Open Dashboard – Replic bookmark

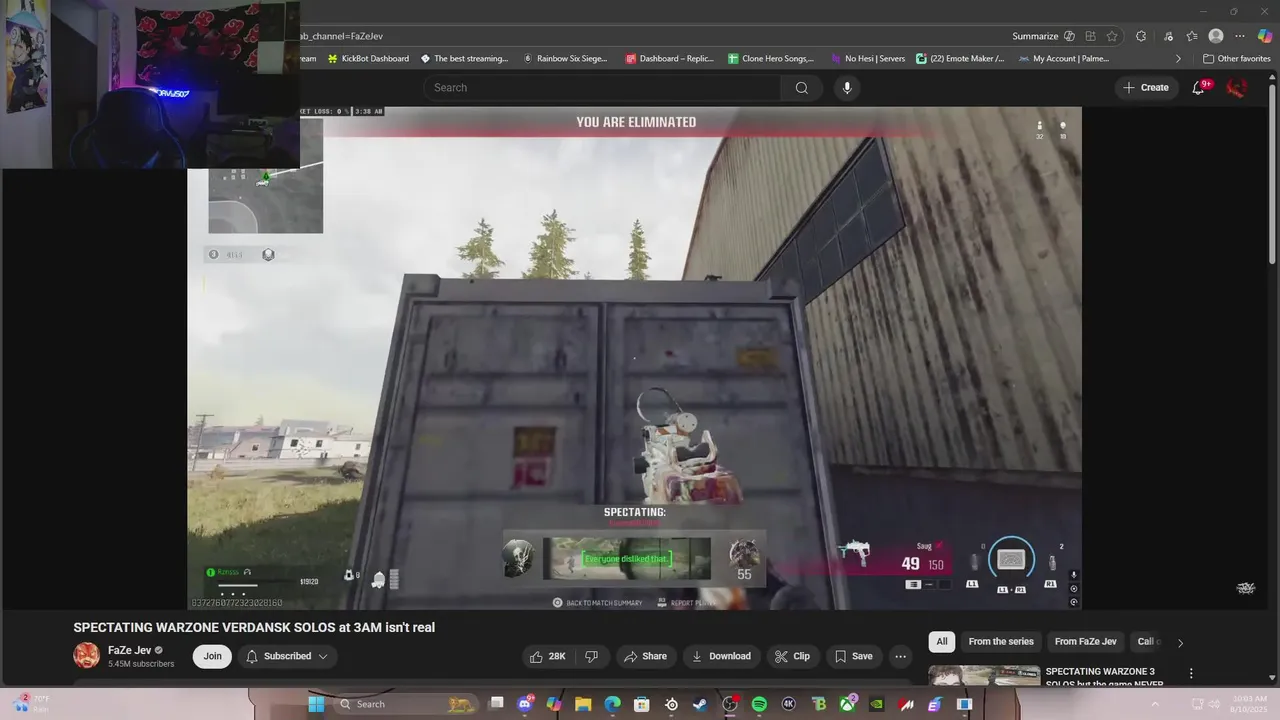click(x=669, y=59)
